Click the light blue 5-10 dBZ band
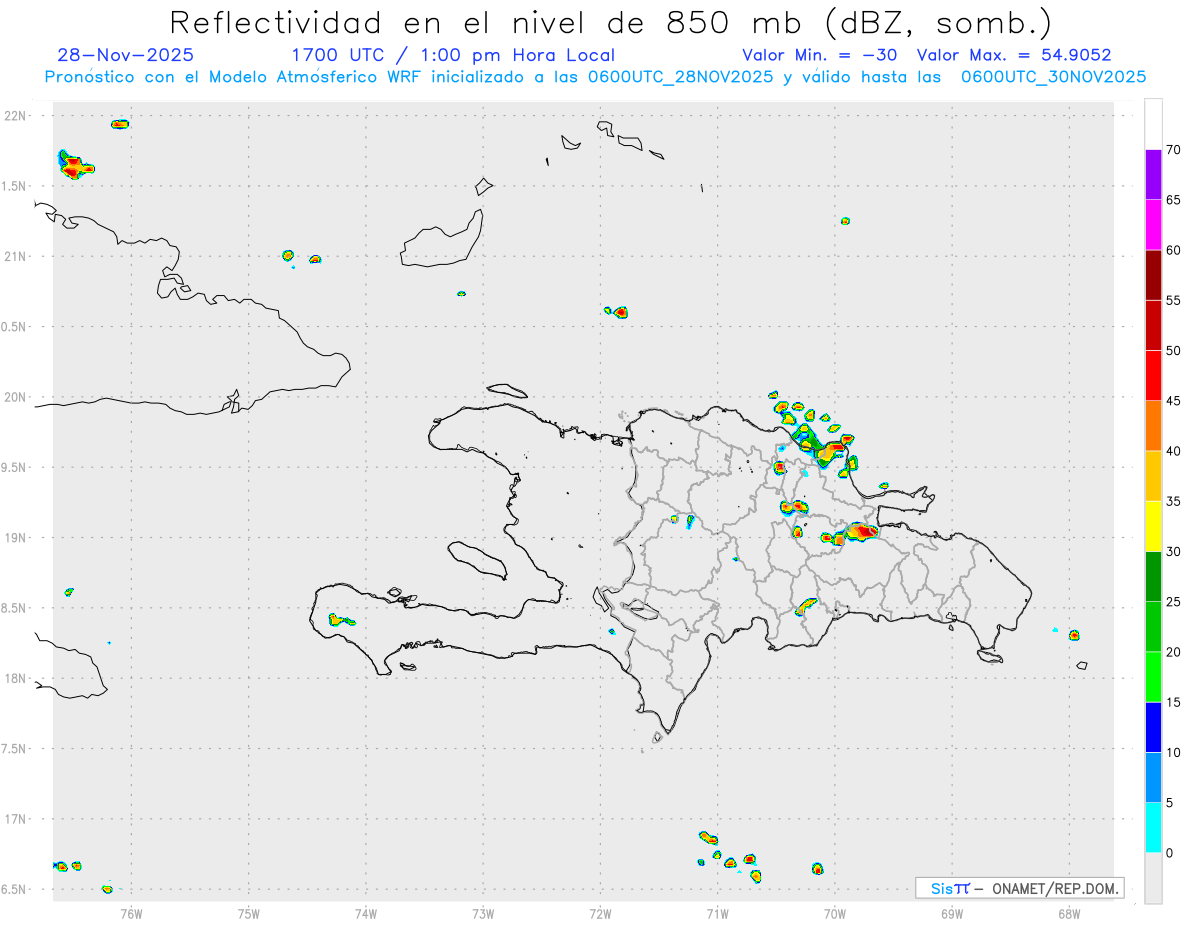The image size is (1200, 927). click(1153, 777)
